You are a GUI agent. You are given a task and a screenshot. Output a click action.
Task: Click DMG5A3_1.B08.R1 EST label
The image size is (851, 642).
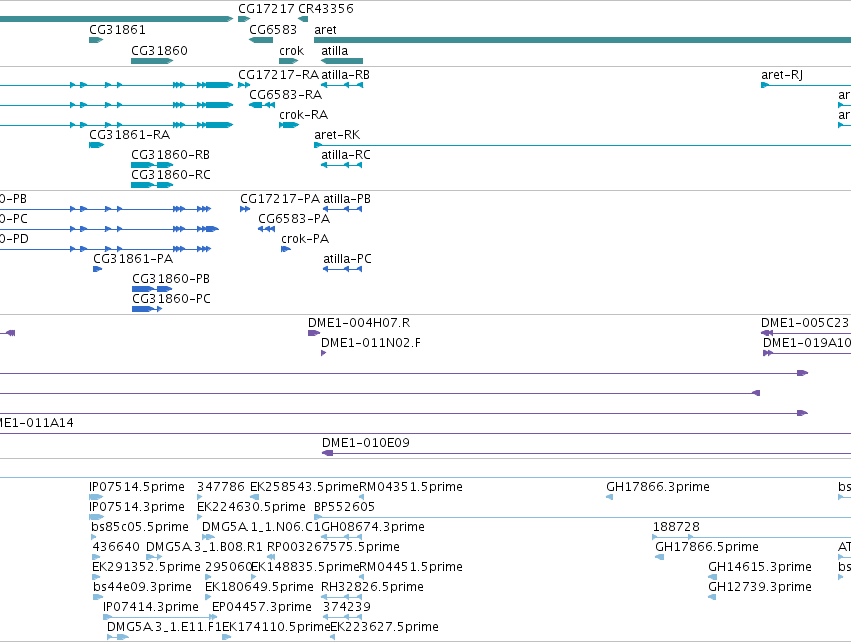pos(205,547)
